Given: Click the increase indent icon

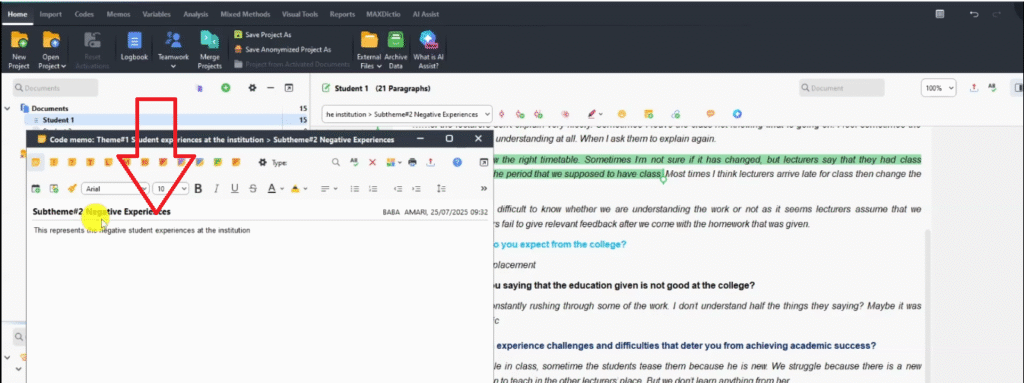Looking at the screenshot, I should [416, 189].
